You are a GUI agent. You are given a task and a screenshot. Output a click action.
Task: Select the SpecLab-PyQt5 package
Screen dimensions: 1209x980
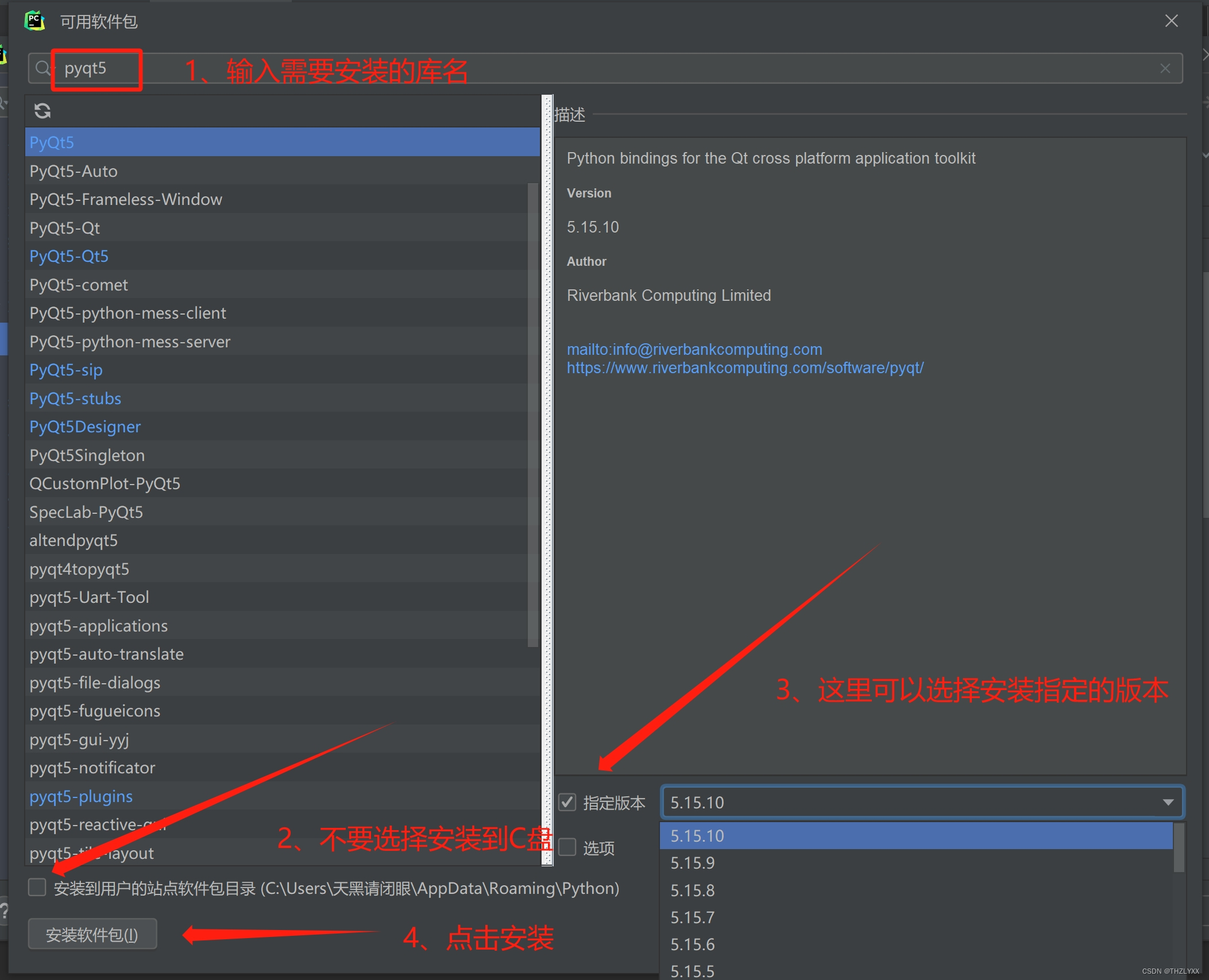coord(277,512)
